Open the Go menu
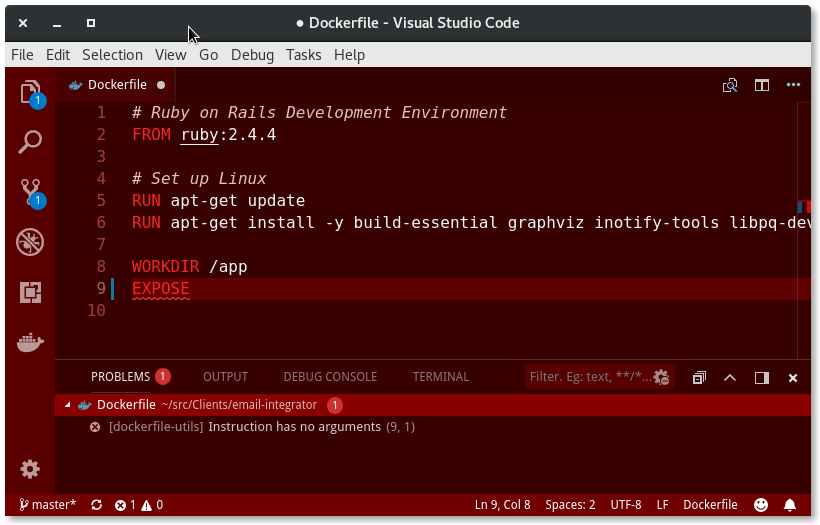The width and height of the screenshot is (820, 525). click(208, 55)
